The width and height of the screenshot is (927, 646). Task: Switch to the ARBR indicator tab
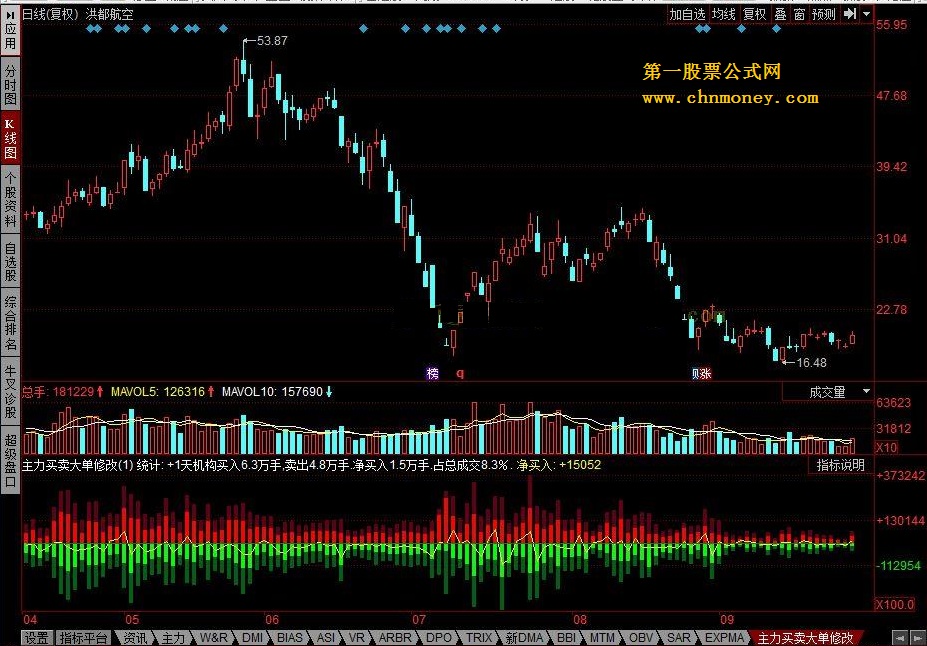[394, 638]
